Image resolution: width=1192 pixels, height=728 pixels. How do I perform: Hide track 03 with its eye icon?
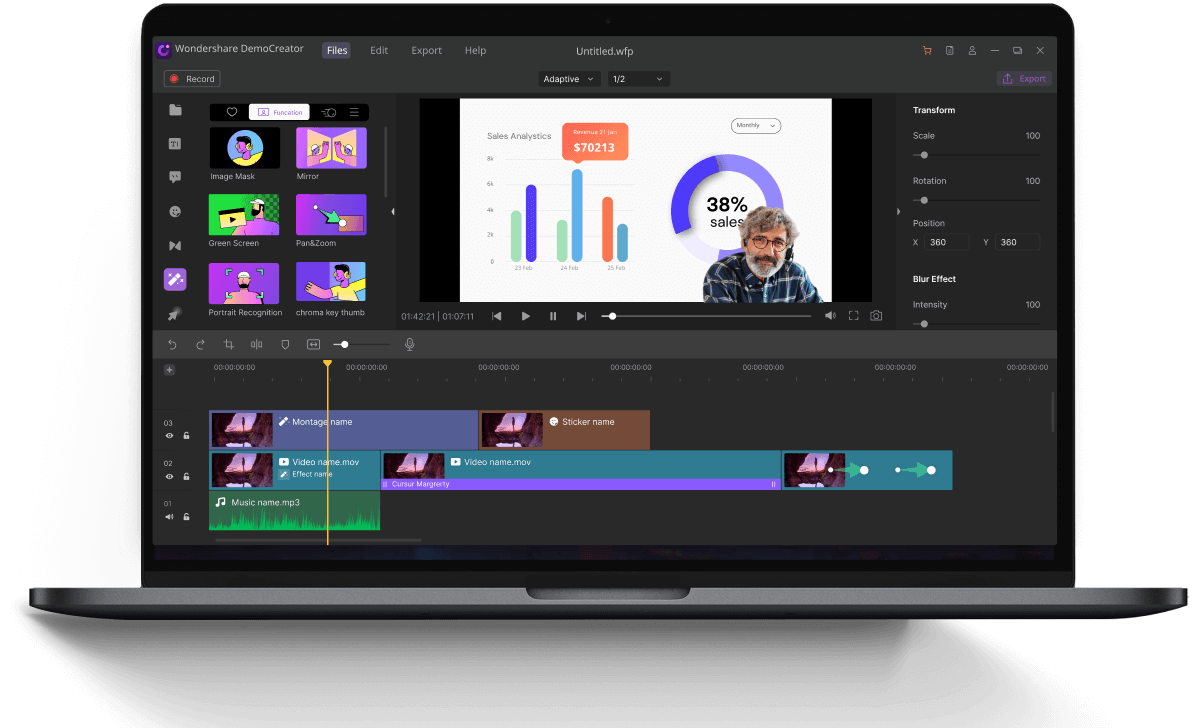click(169, 436)
